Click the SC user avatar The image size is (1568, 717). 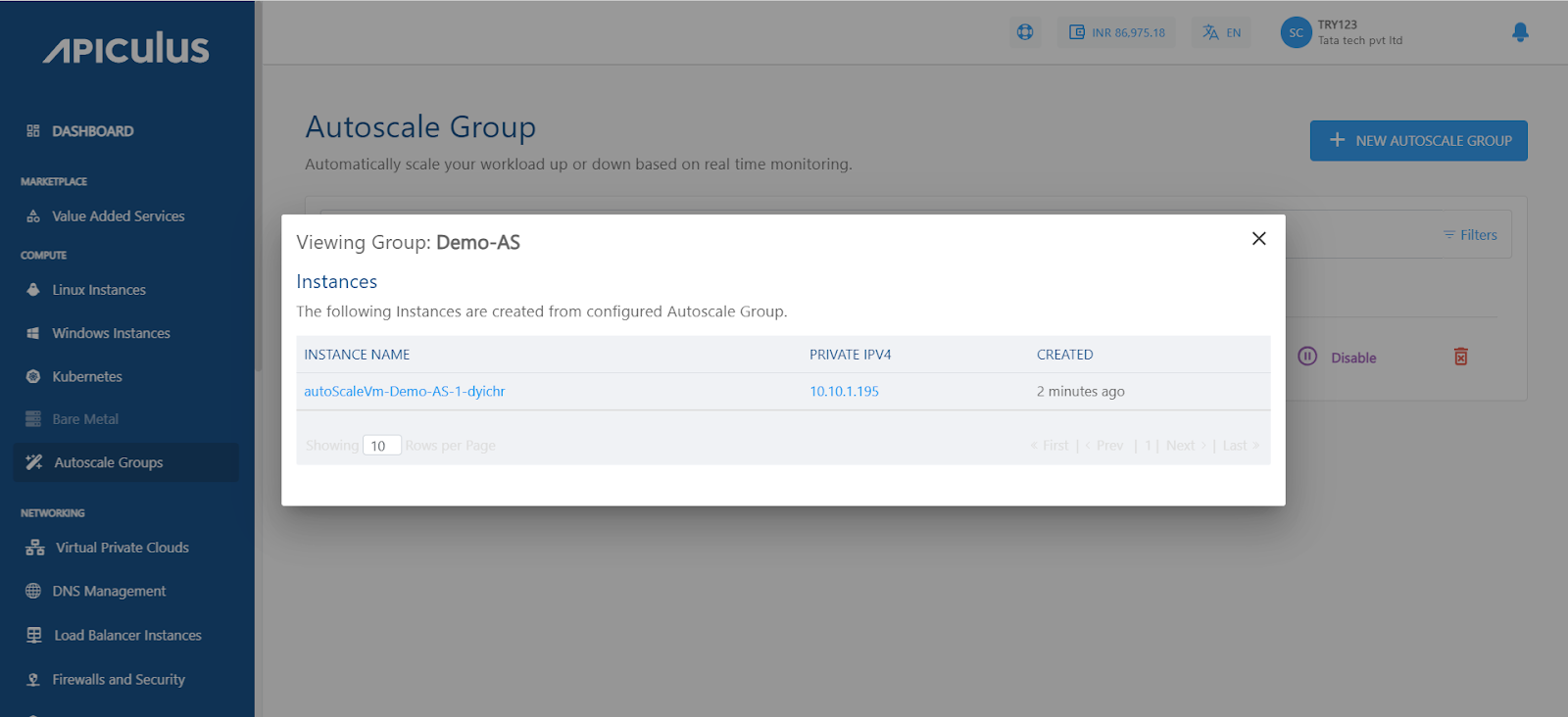pos(1296,32)
